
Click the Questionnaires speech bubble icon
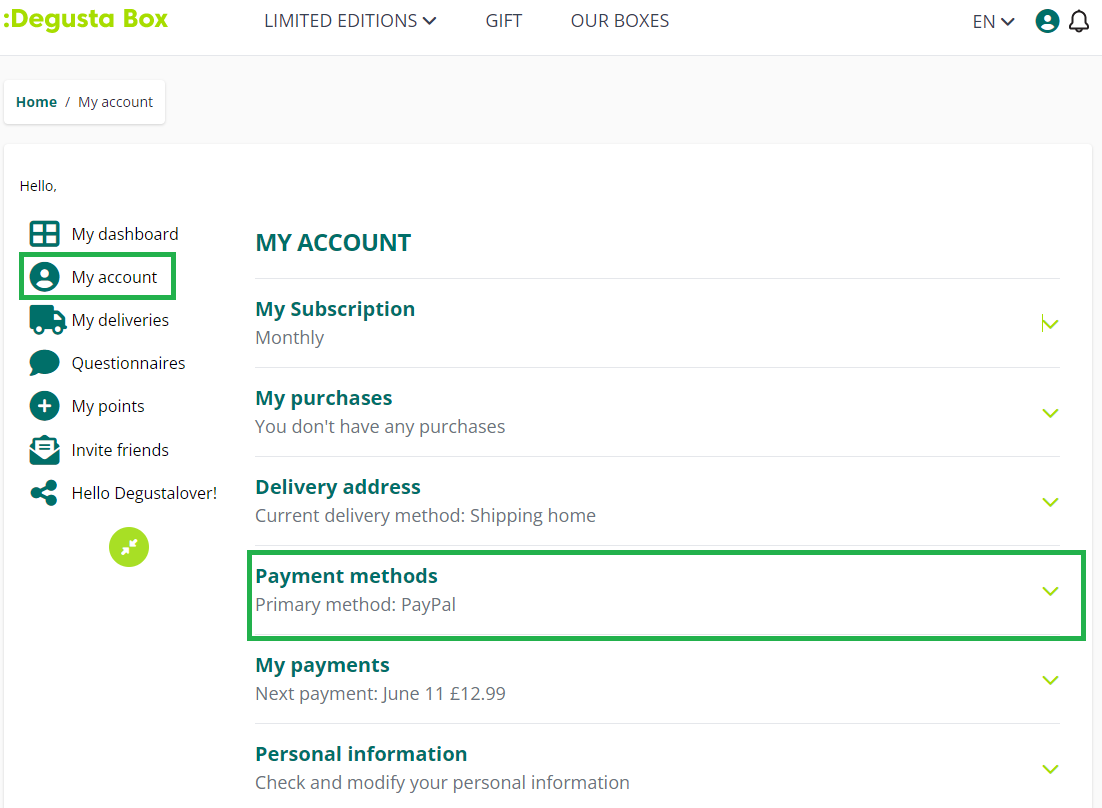tap(44, 363)
